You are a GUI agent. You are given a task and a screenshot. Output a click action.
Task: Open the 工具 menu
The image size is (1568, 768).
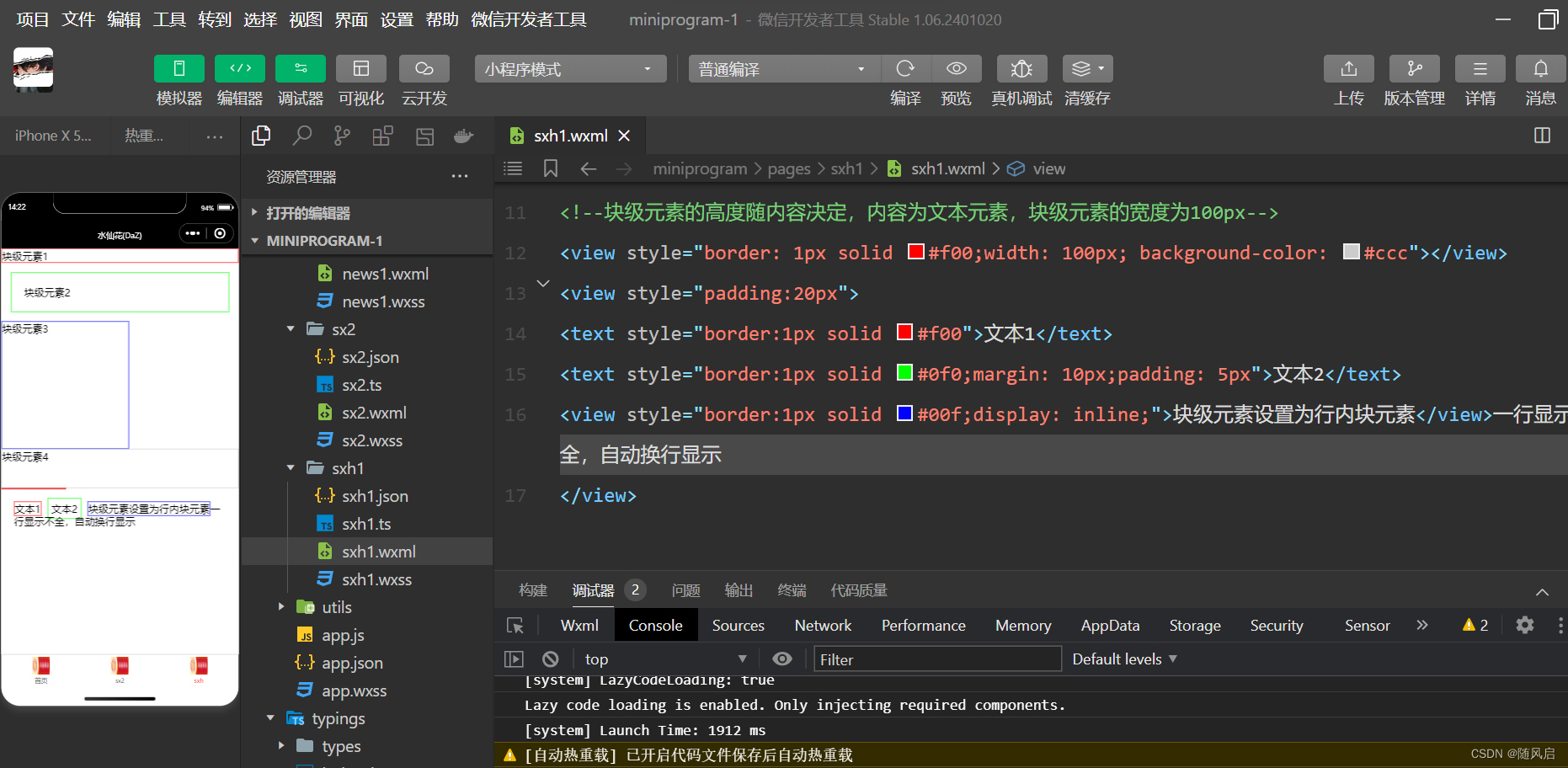[x=169, y=19]
